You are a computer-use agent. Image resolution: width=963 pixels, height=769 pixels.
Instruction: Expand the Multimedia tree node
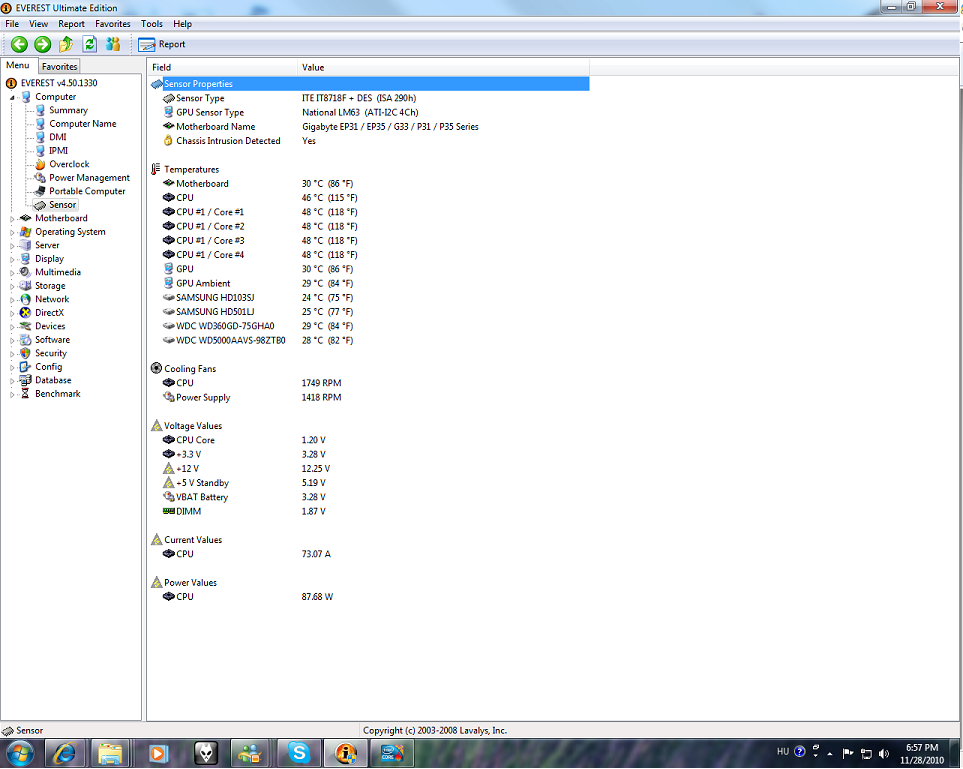tap(12, 273)
